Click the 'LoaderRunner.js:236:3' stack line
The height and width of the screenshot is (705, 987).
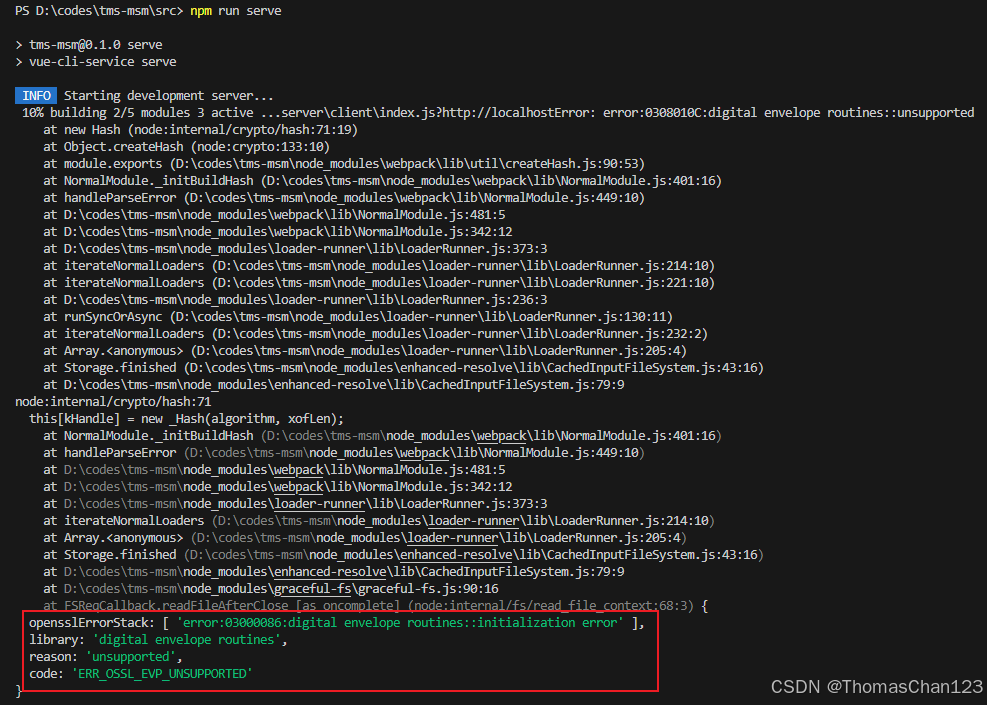(x=295, y=300)
